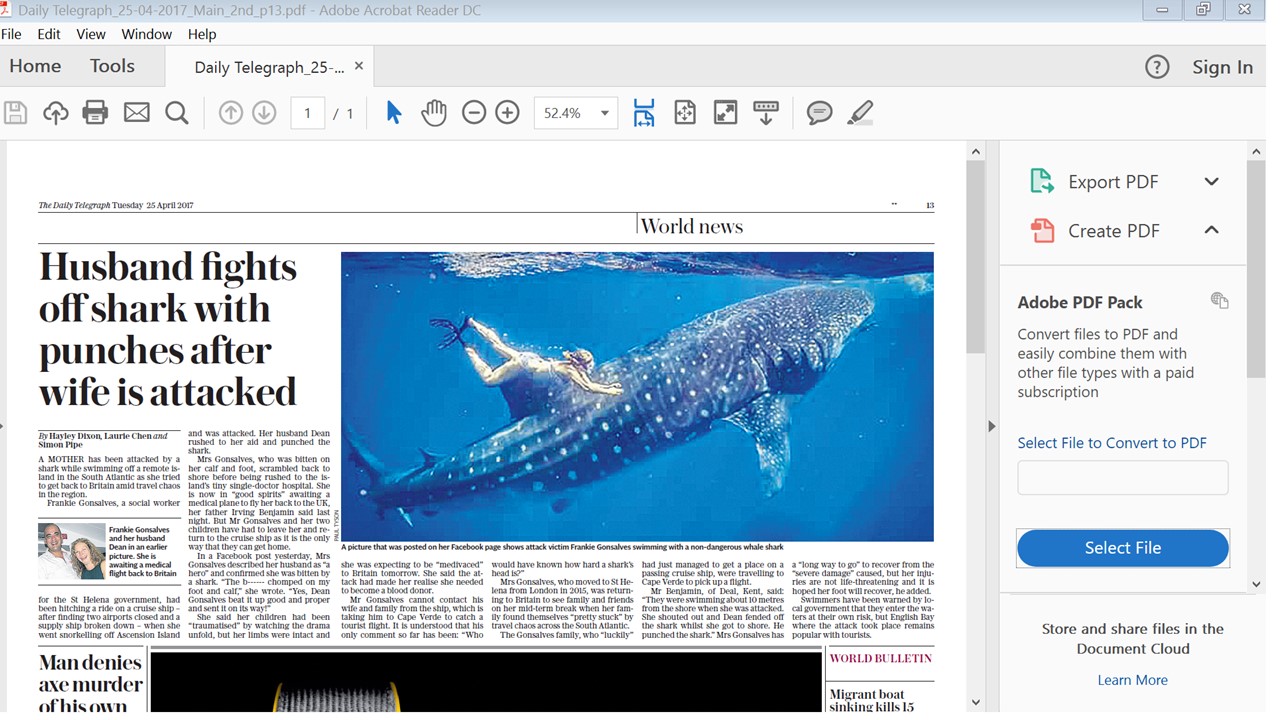Click the Zoom out minus icon

coord(474,113)
